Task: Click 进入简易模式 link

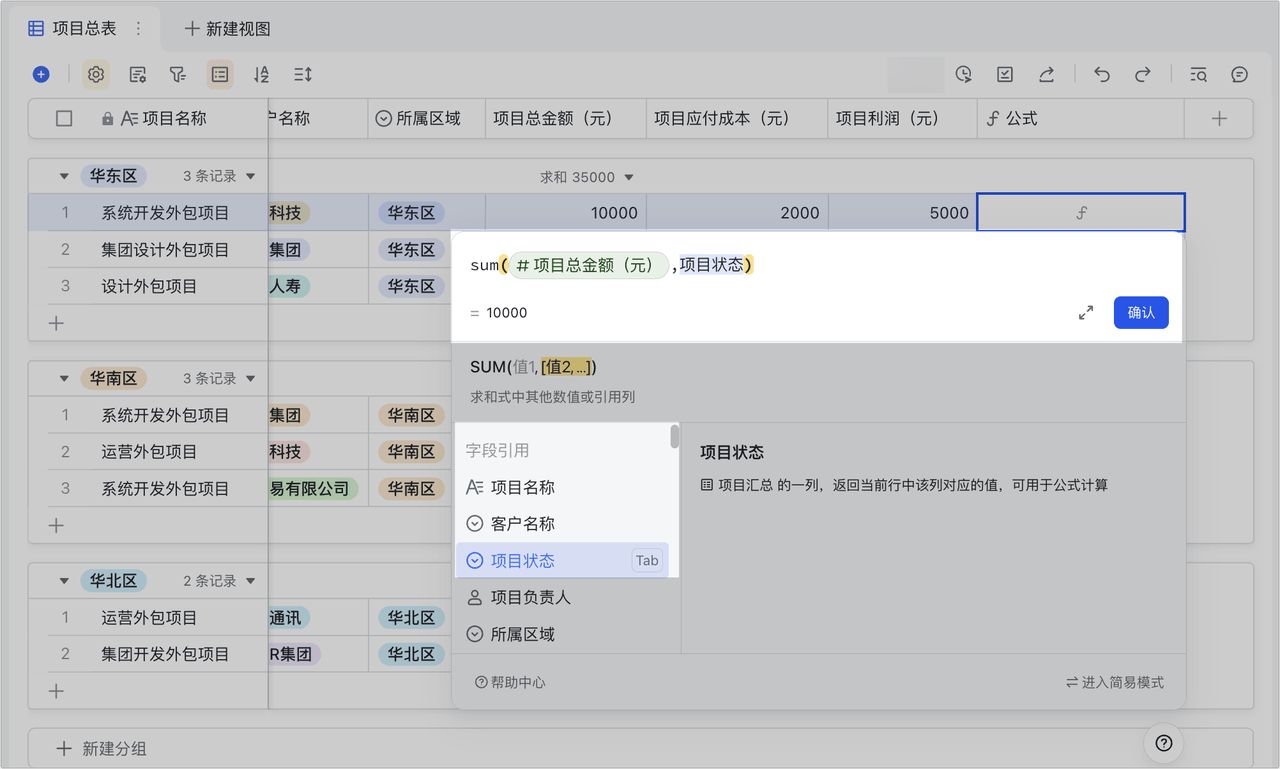Action: click(x=1115, y=683)
